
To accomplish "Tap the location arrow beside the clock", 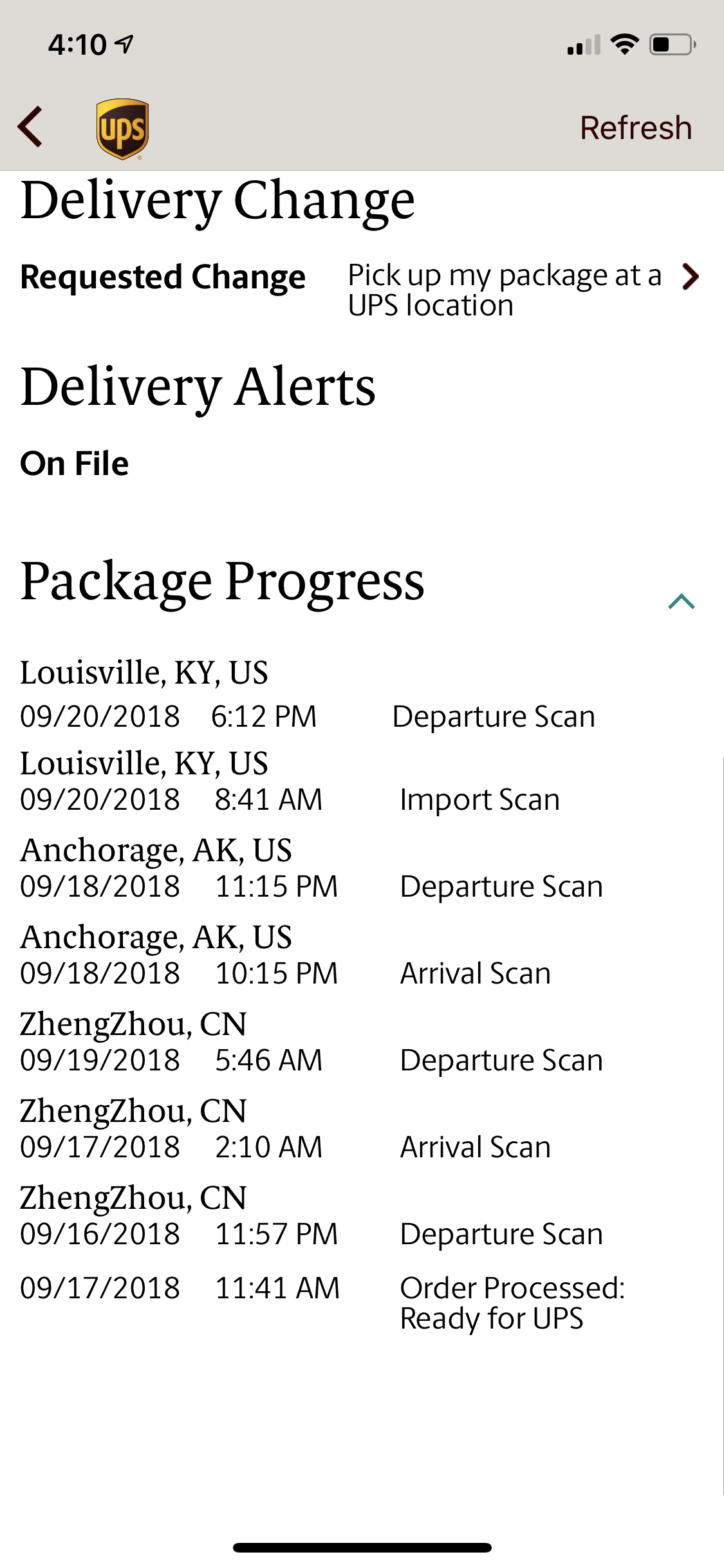I will 124,44.
